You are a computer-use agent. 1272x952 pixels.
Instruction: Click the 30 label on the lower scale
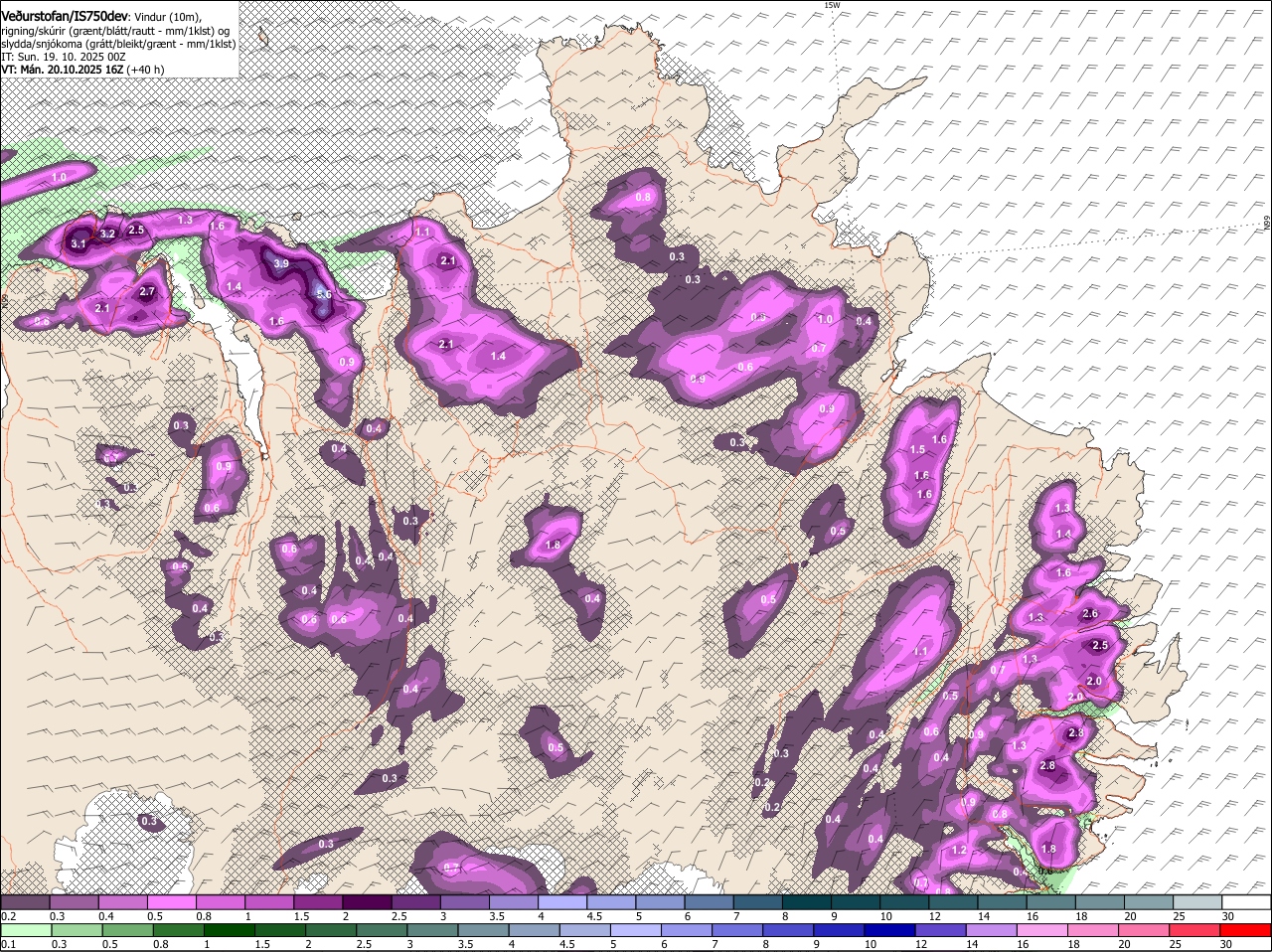(1225, 944)
